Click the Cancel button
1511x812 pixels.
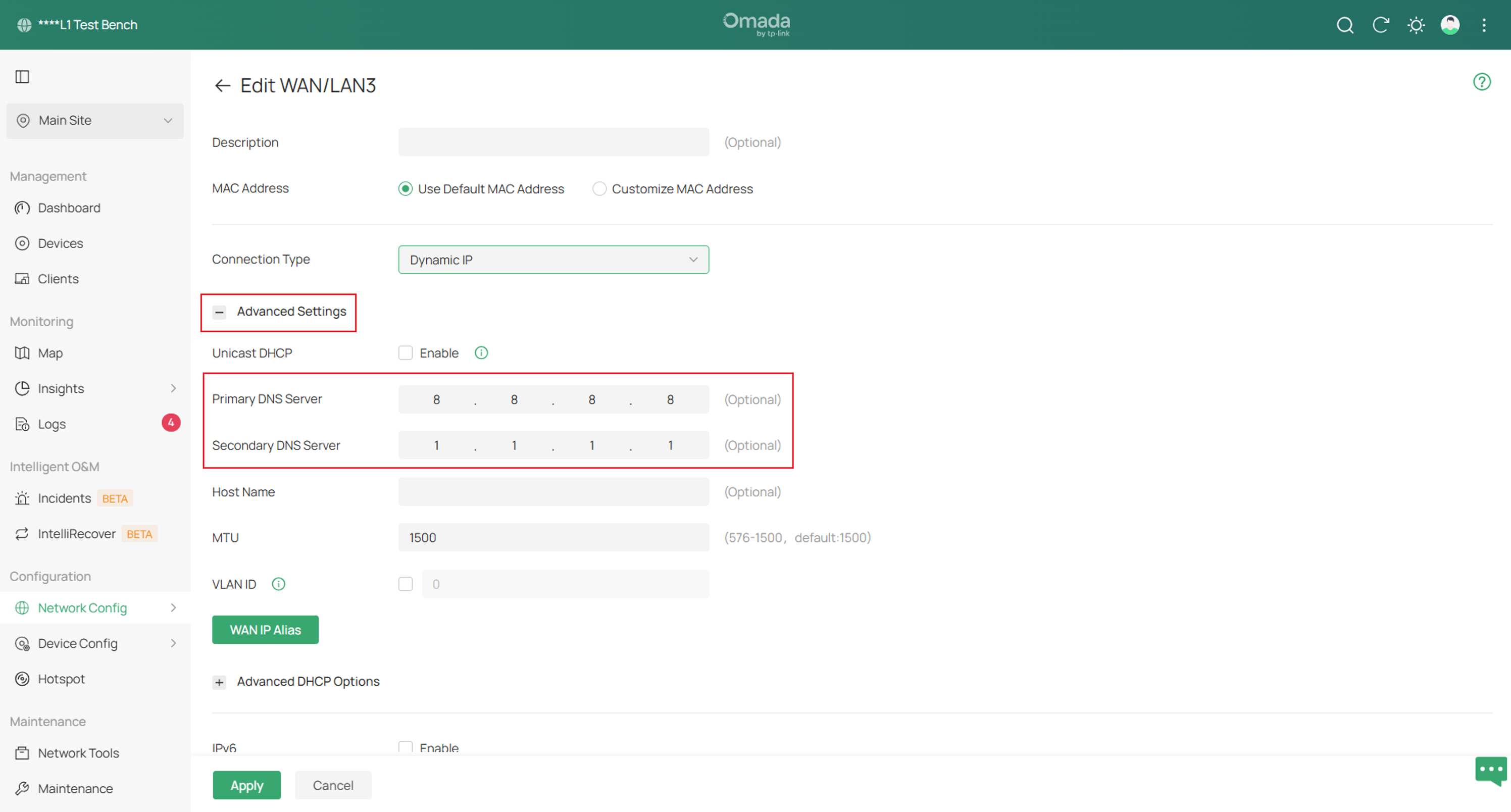click(333, 785)
